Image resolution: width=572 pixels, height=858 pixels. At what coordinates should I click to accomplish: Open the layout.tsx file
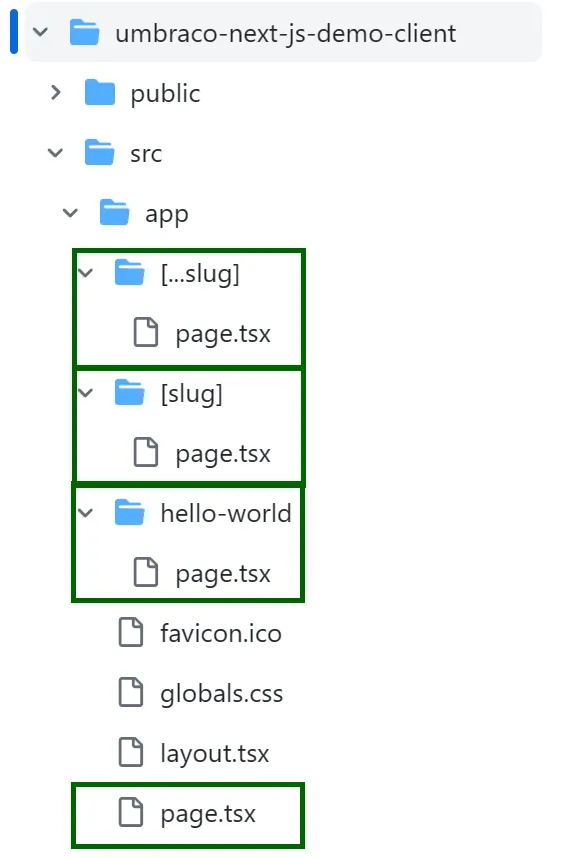pos(215,754)
